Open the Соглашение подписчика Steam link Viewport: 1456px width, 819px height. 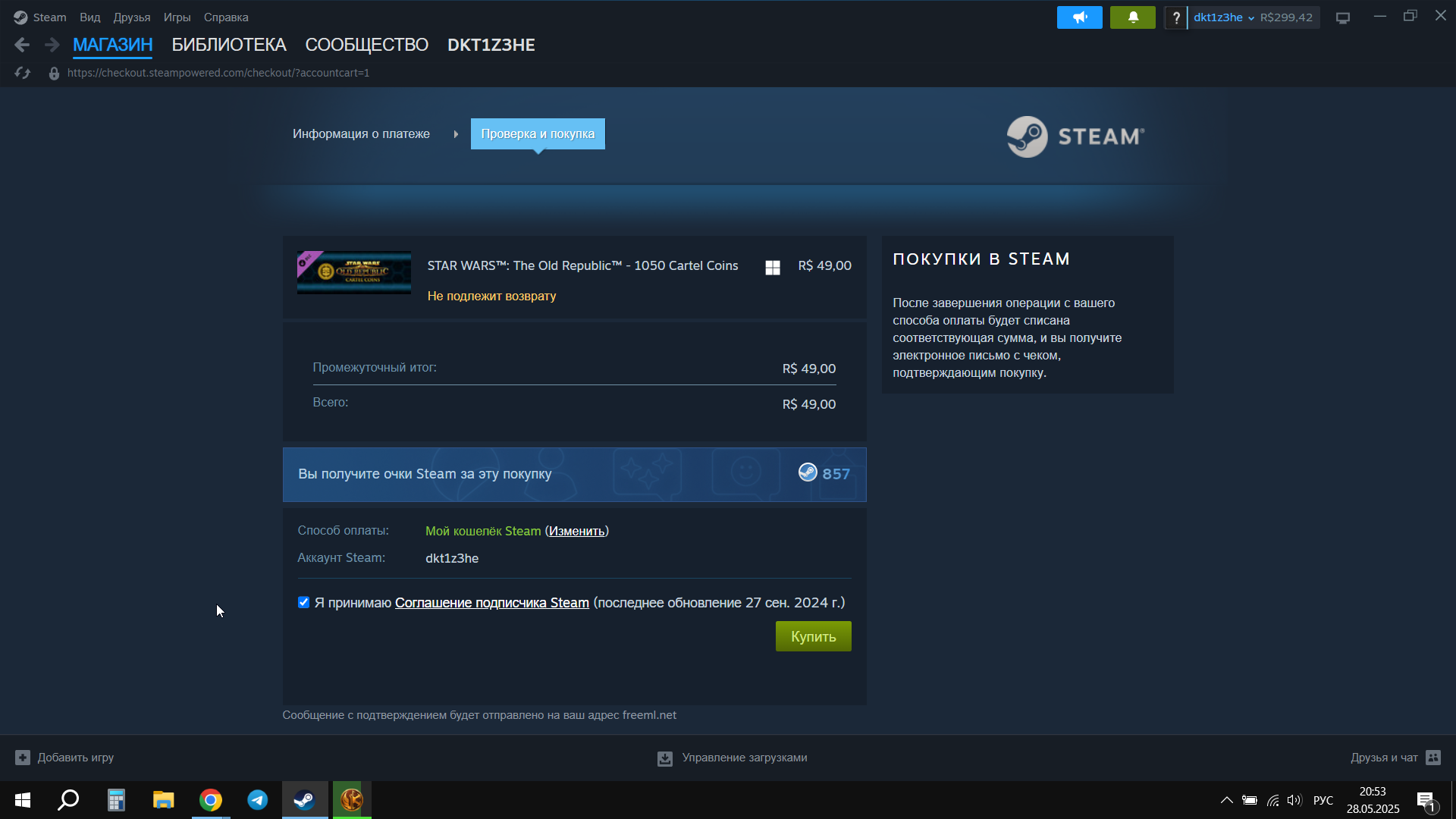(x=492, y=603)
